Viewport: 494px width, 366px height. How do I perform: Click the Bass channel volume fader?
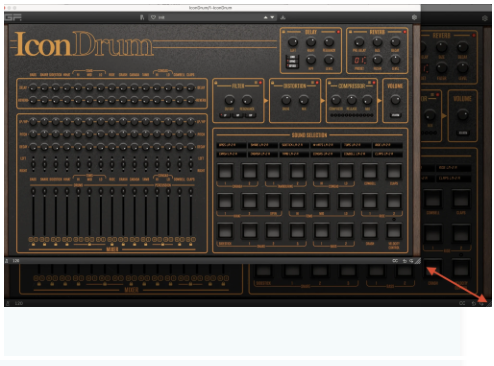coord(33,212)
